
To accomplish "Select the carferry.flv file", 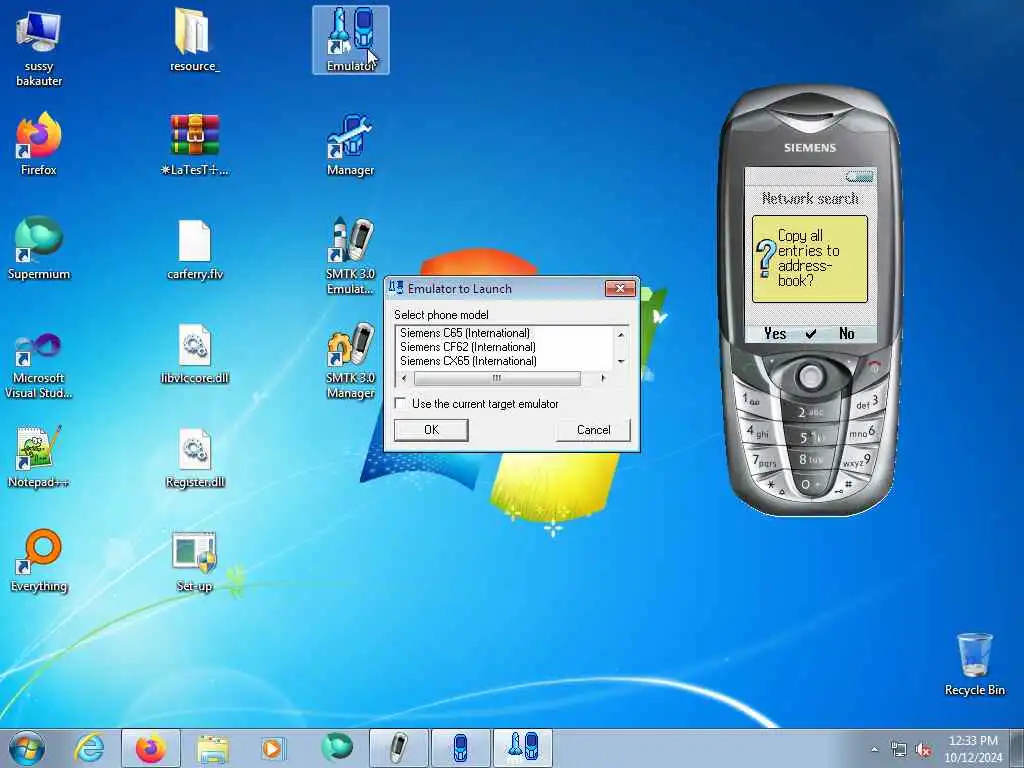I will point(195,249).
